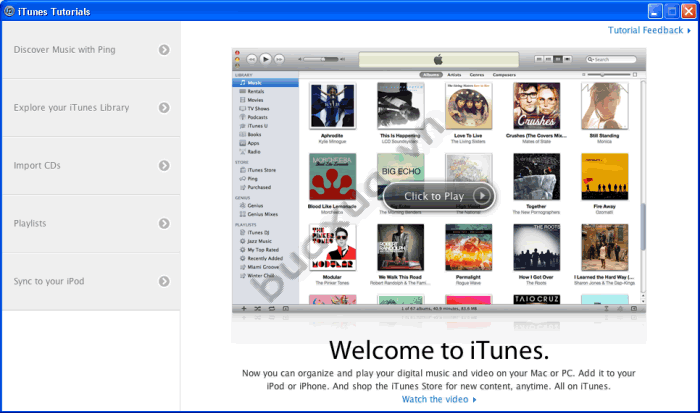Open the Sync to your iPod tutorial
This screenshot has width=700, height=413.
click(91, 281)
